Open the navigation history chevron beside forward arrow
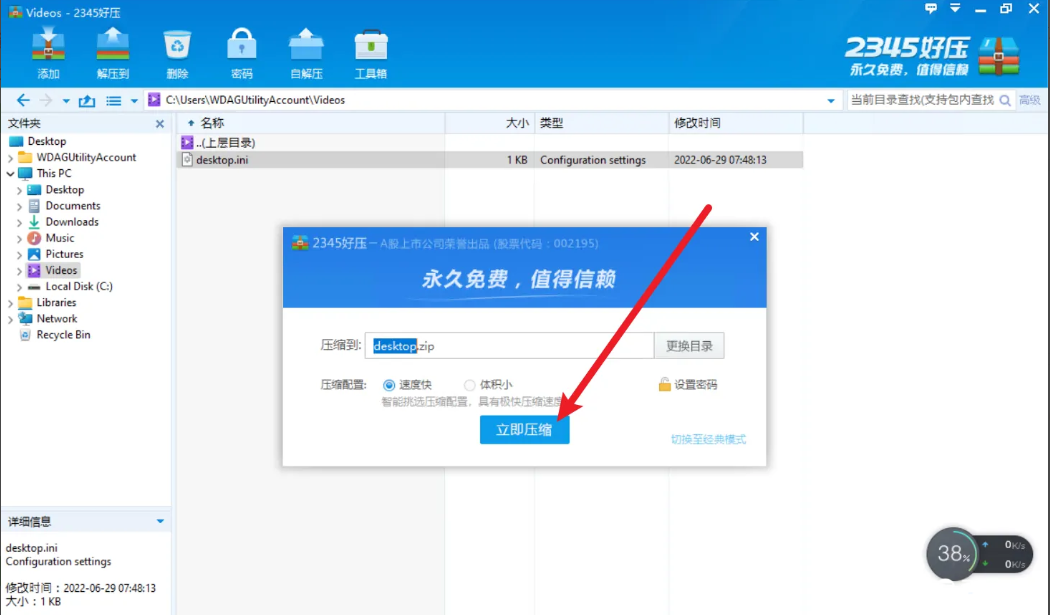The image size is (1050, 615). pyautogui.click(x=65, y=100)
